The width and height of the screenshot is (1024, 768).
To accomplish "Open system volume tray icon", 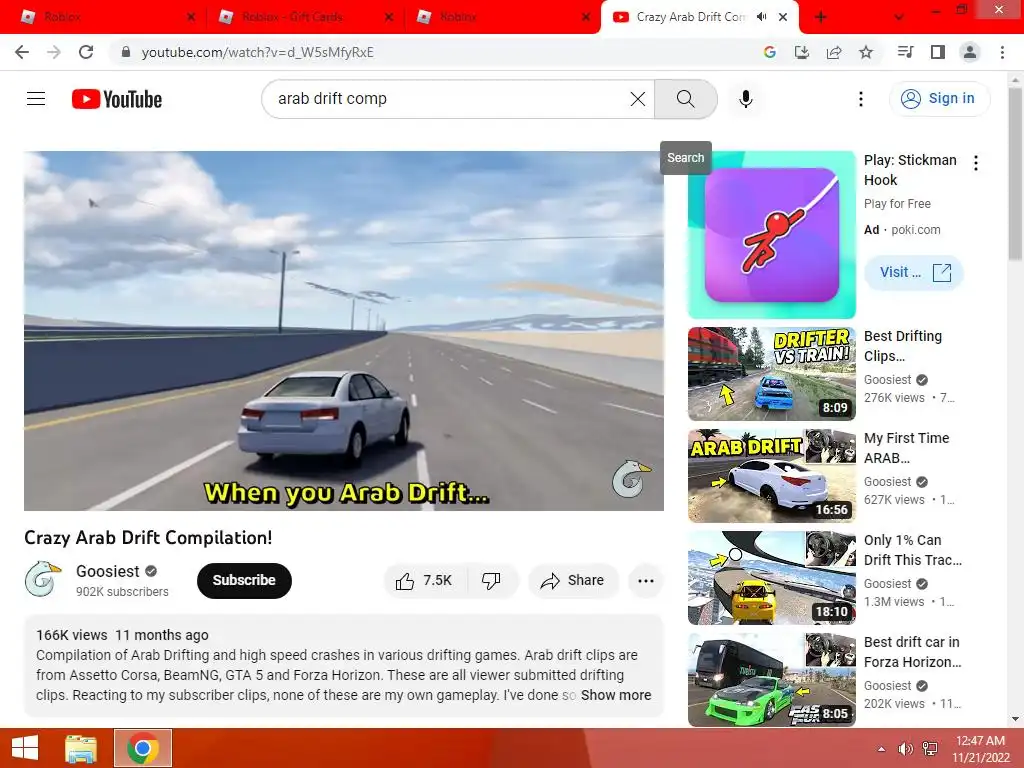I will tap(904, 749).
